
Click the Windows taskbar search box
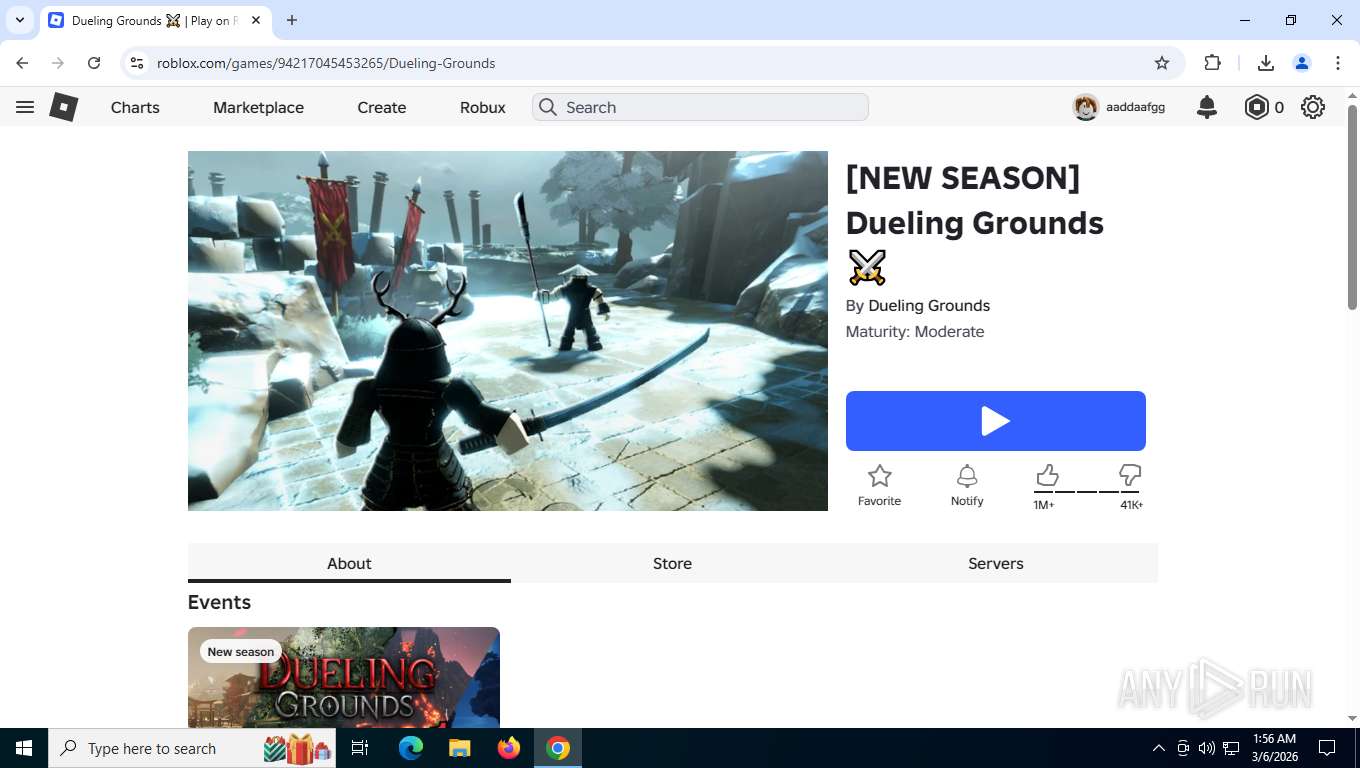(192, 748)
